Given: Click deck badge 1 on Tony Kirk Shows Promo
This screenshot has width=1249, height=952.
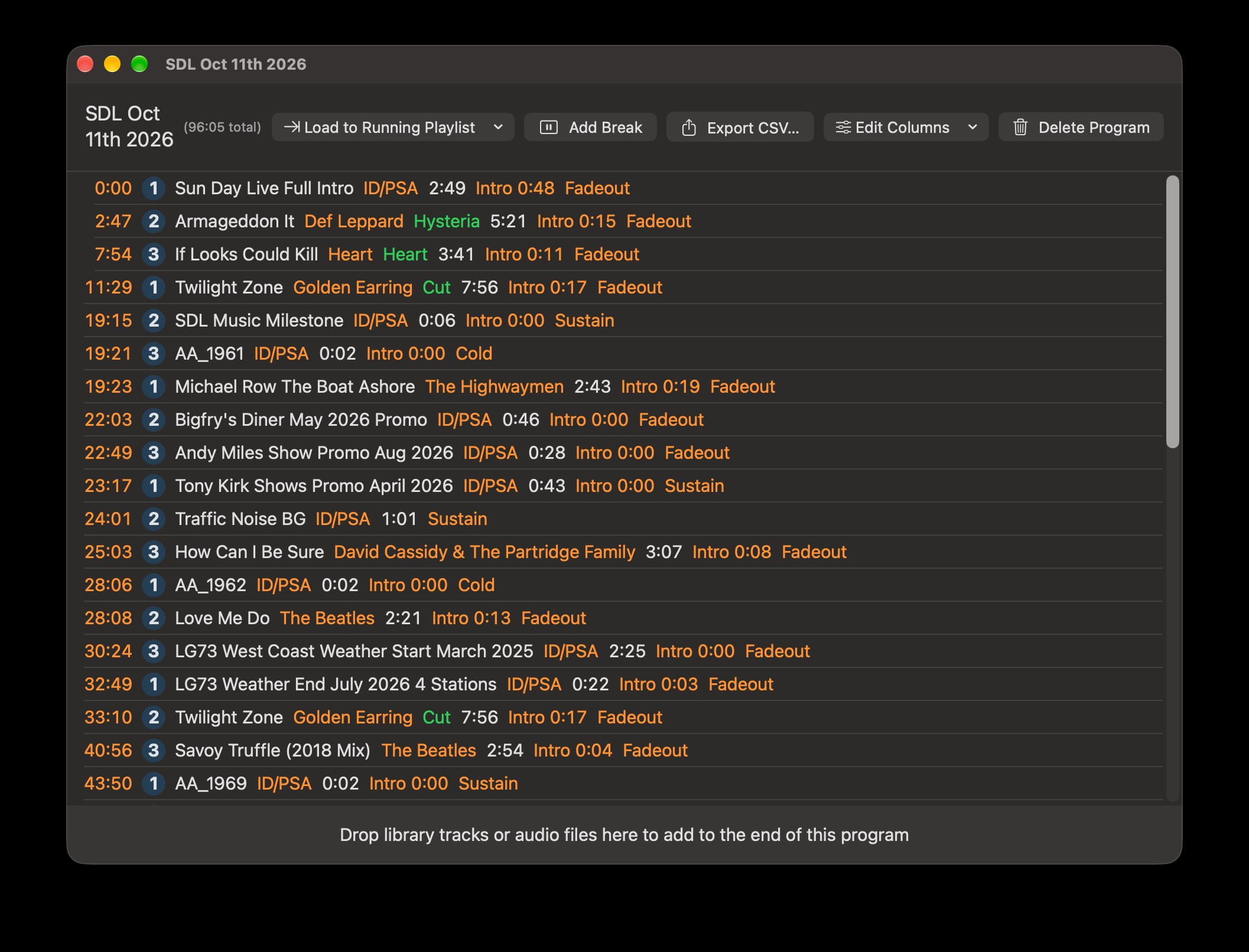Looking at the screenshot, I should 154,486.
